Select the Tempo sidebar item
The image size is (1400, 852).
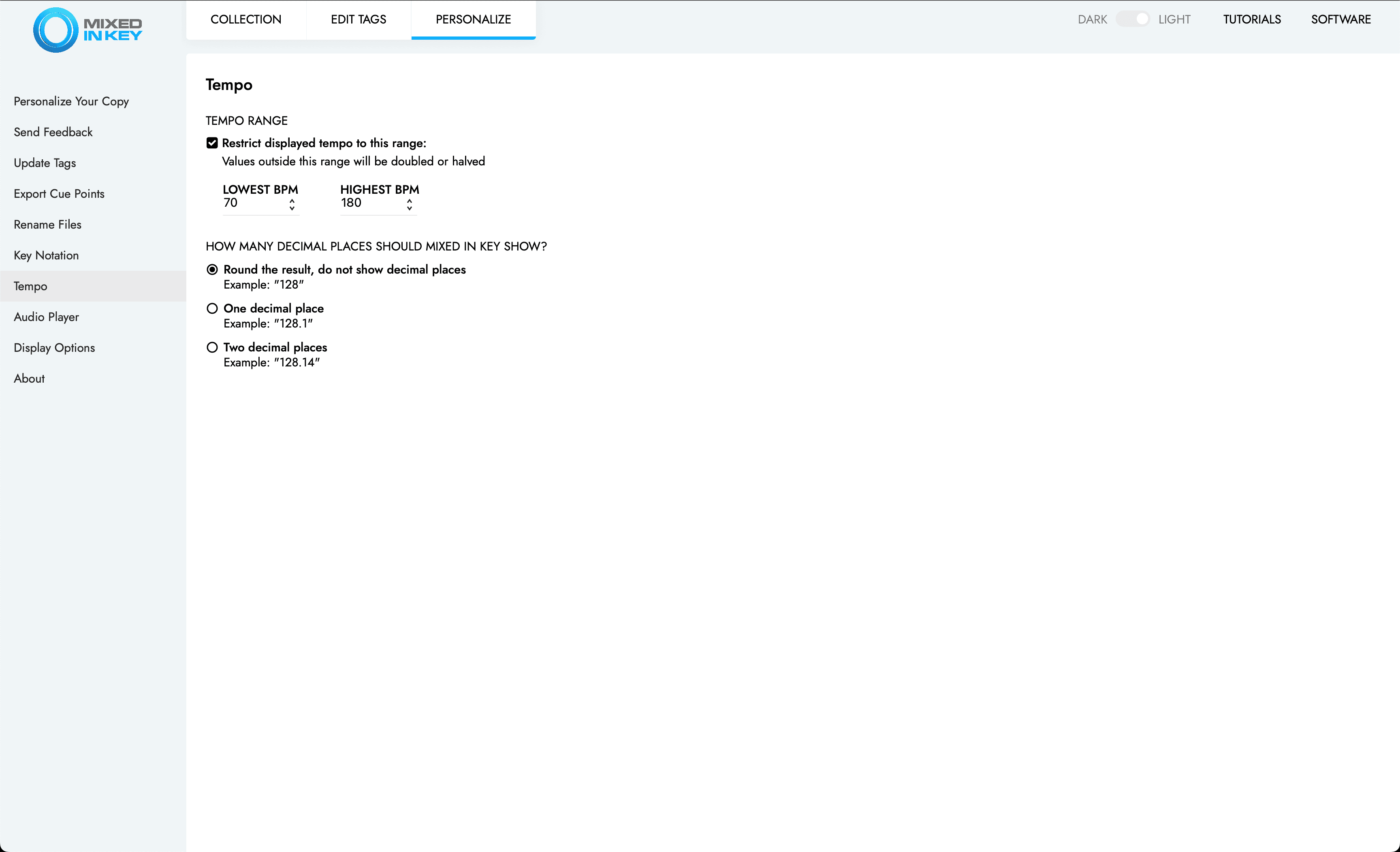tap(93, 286)
